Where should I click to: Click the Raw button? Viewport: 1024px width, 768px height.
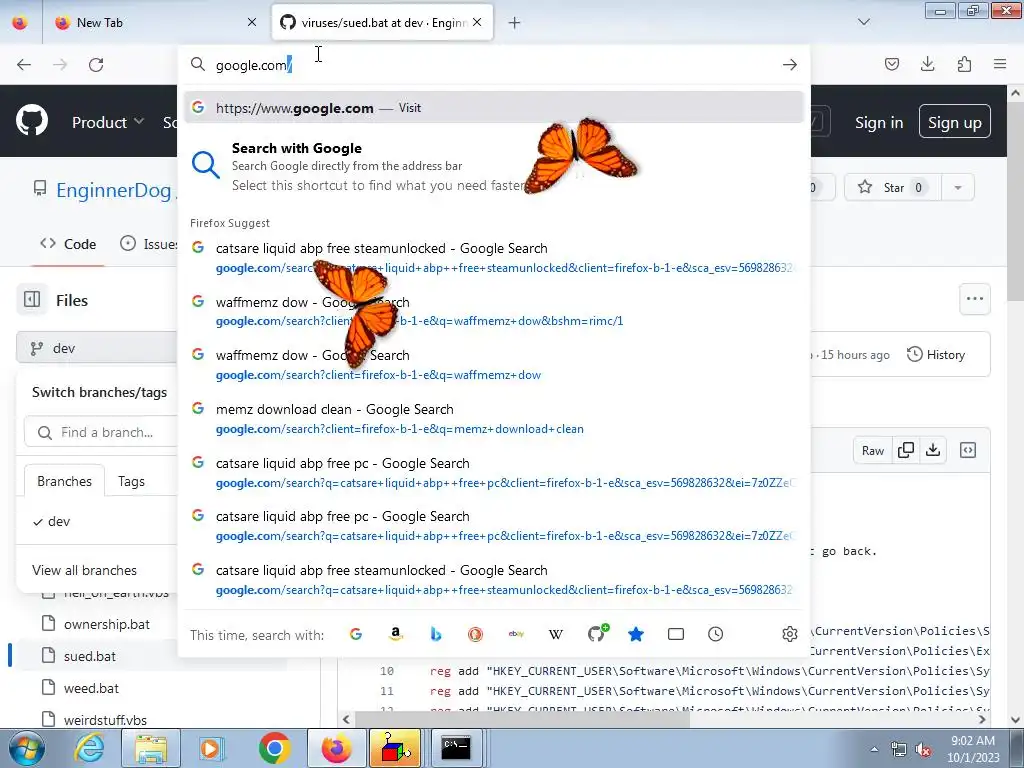click(872, 450)
